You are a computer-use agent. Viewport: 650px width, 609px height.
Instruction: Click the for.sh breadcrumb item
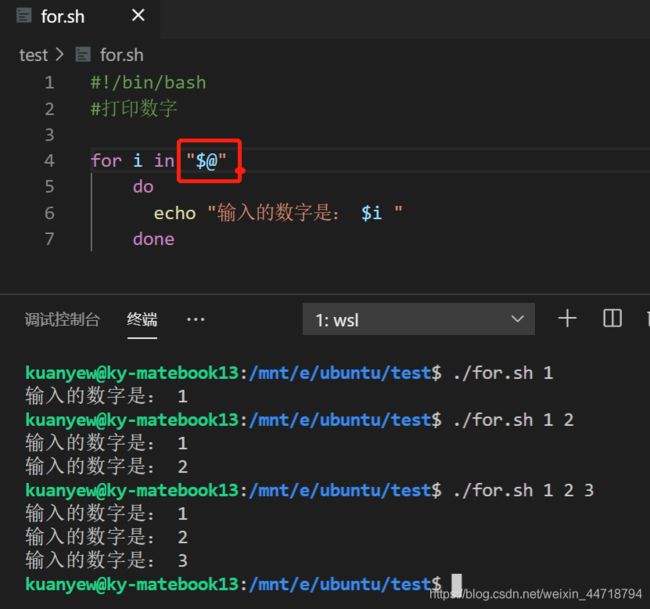(121, 55)
